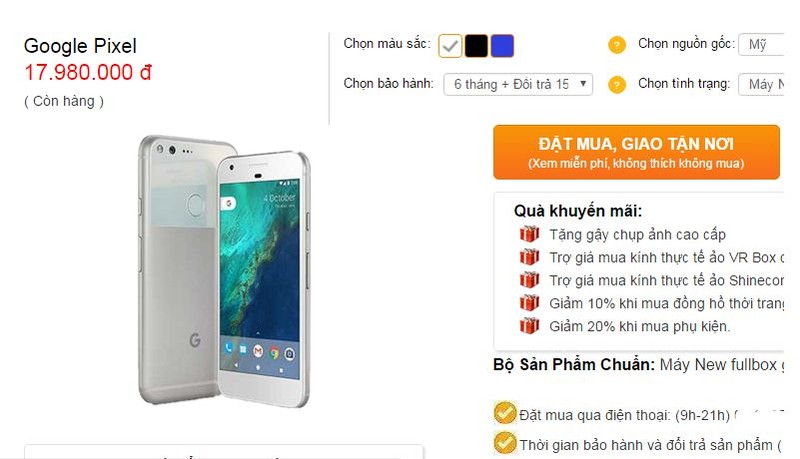
Task: Click the help icon beside Chọn tình trạng
Action: (616, 85)
